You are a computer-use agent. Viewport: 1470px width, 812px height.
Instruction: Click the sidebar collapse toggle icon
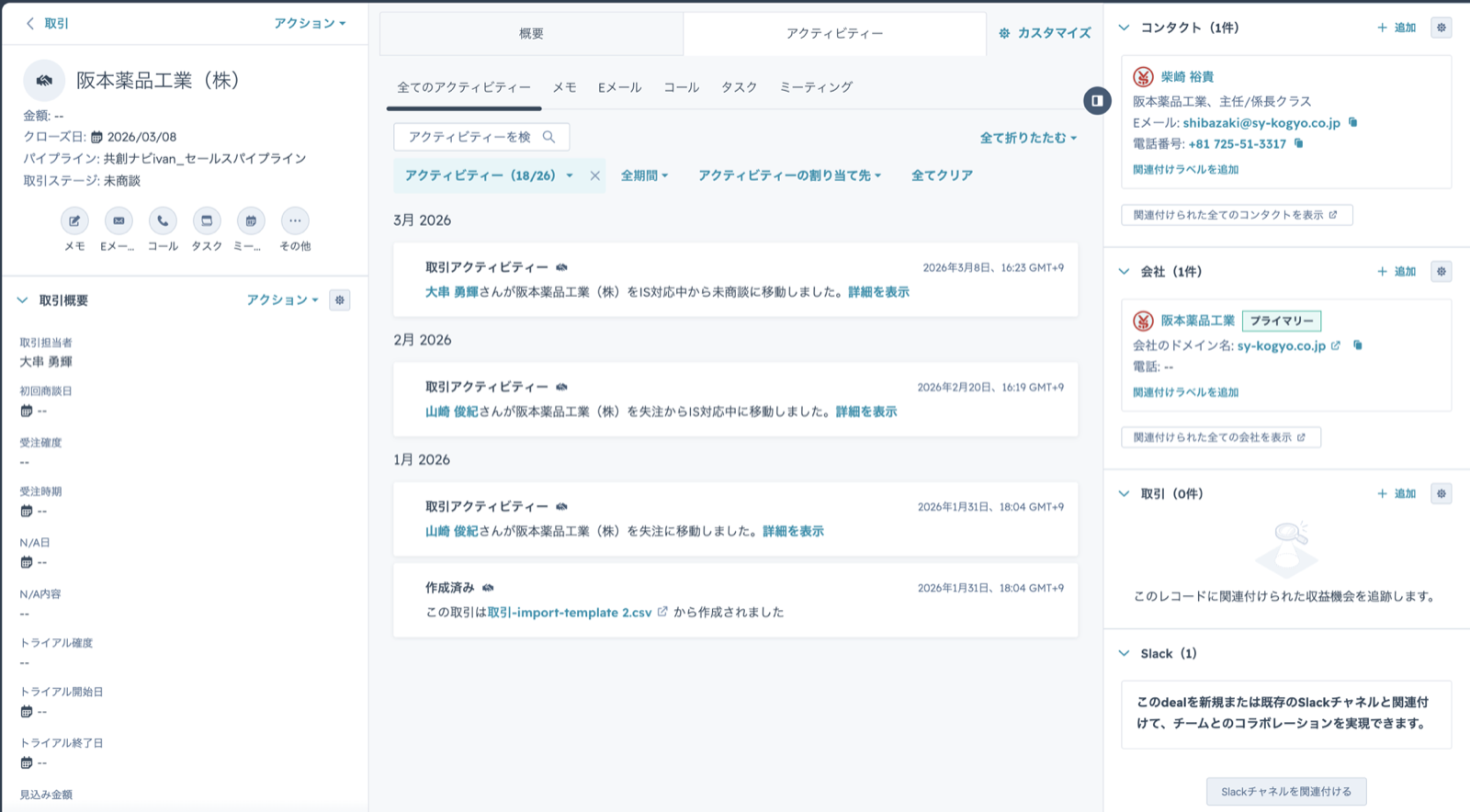(1097, 101)
